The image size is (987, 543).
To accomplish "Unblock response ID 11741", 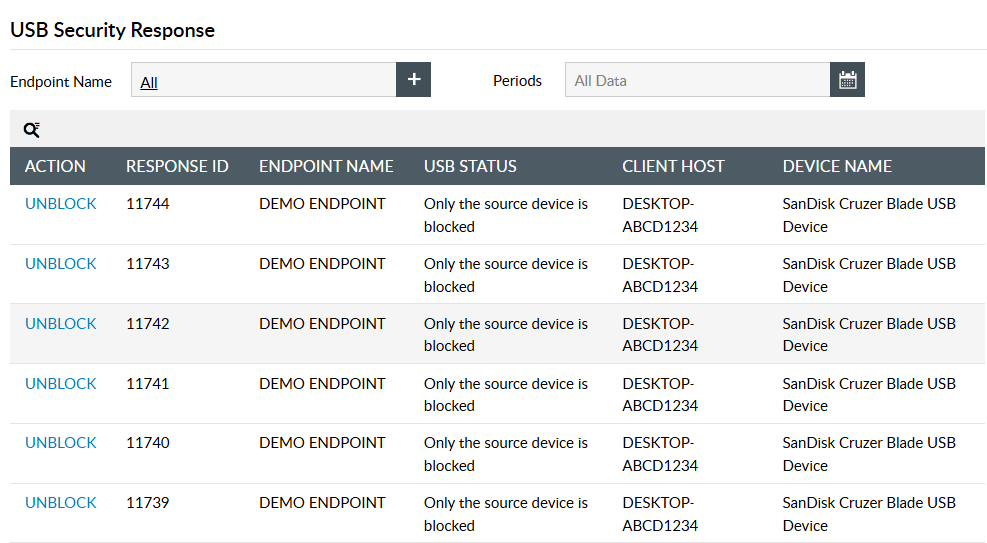I will pos(61,384).
